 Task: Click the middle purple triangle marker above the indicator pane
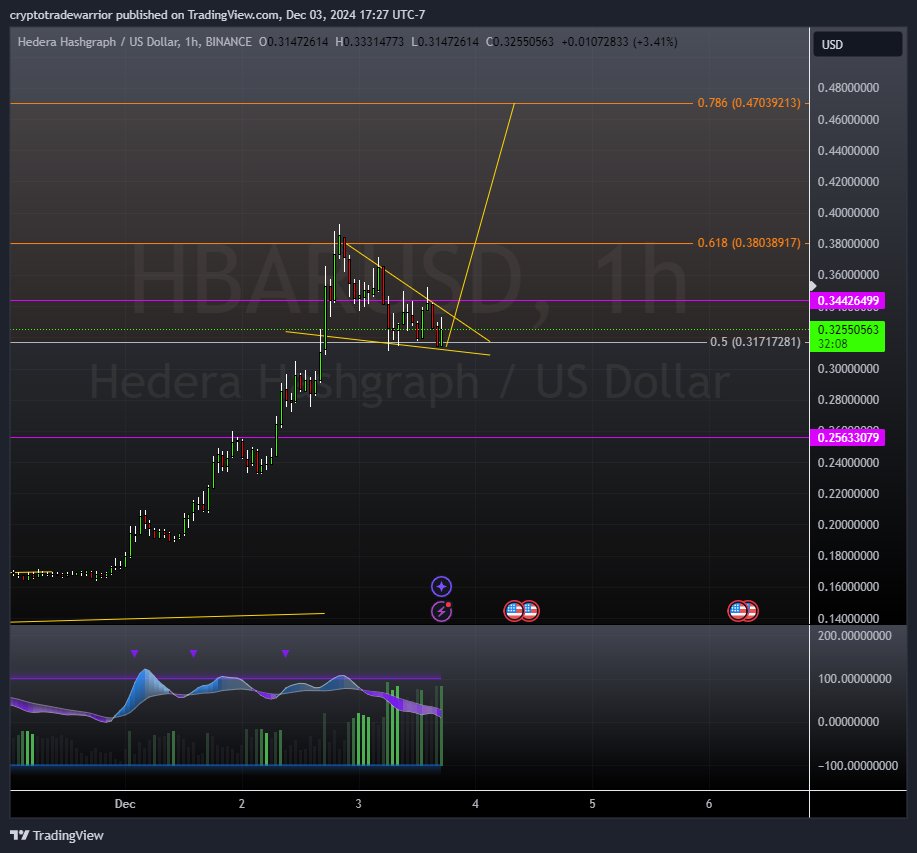click(x=193, y=653)
